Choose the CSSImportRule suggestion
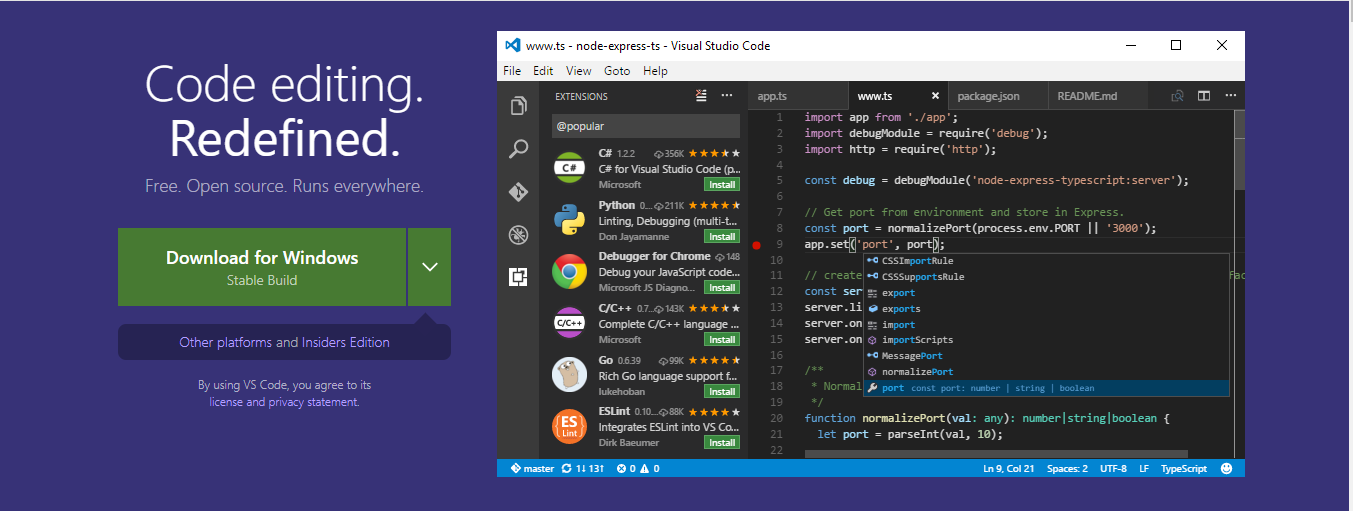Screen dimensions: 1353x511 tap(1046, 261)
